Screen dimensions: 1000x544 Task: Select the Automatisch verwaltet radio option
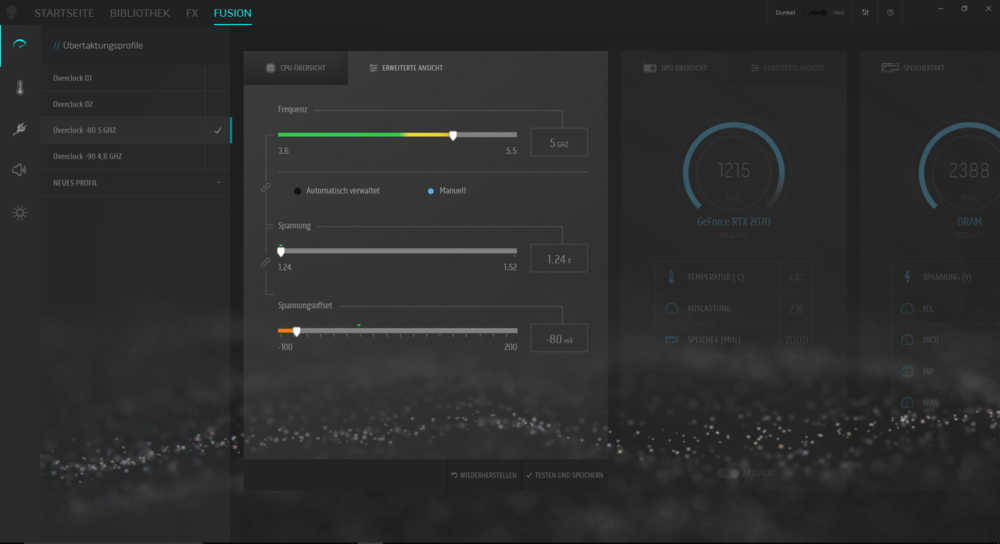point(297,190)
